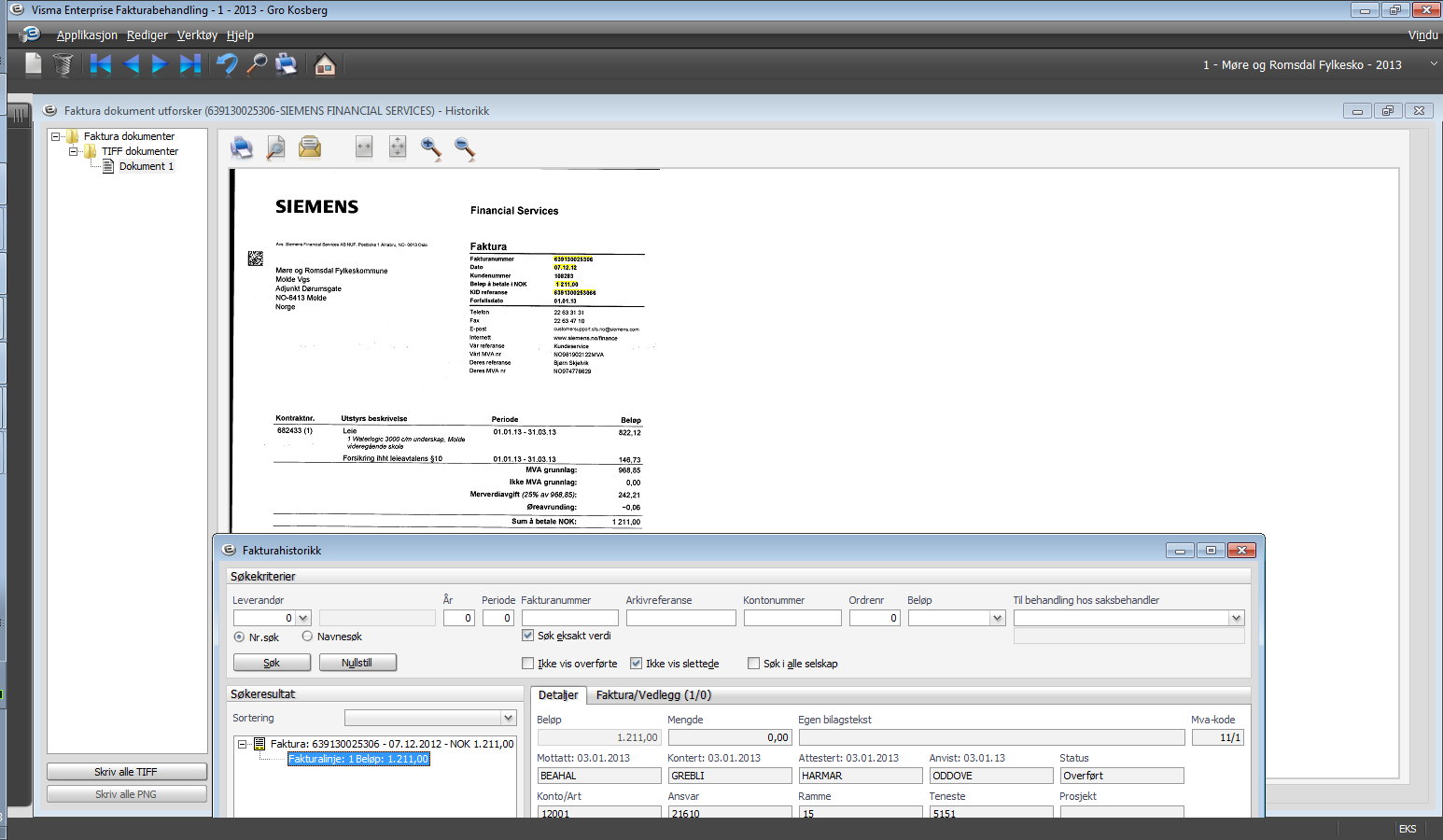Select Navnesøk radio button
The width and height of the screenshot is (1443, 840).
307,637
